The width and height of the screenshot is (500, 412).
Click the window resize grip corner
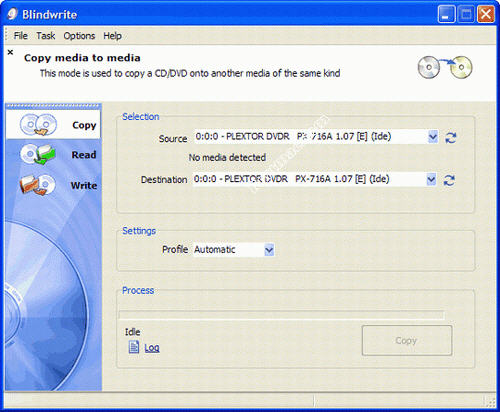pos(490,402)
